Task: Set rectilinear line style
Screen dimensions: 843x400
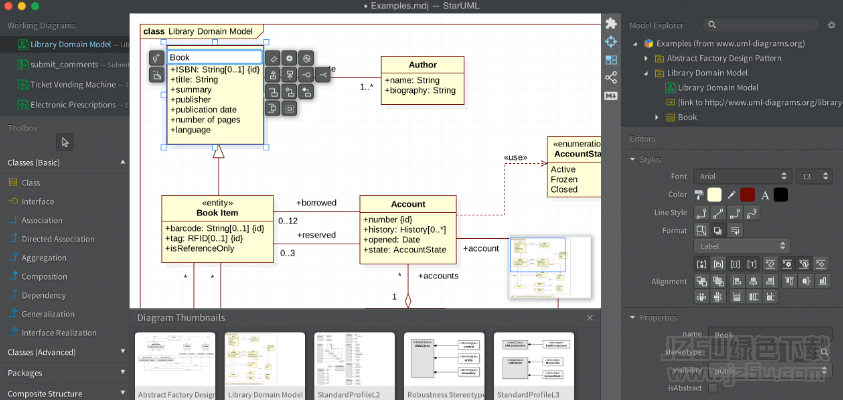Action: pyautogui.click(x=701, y=213)
